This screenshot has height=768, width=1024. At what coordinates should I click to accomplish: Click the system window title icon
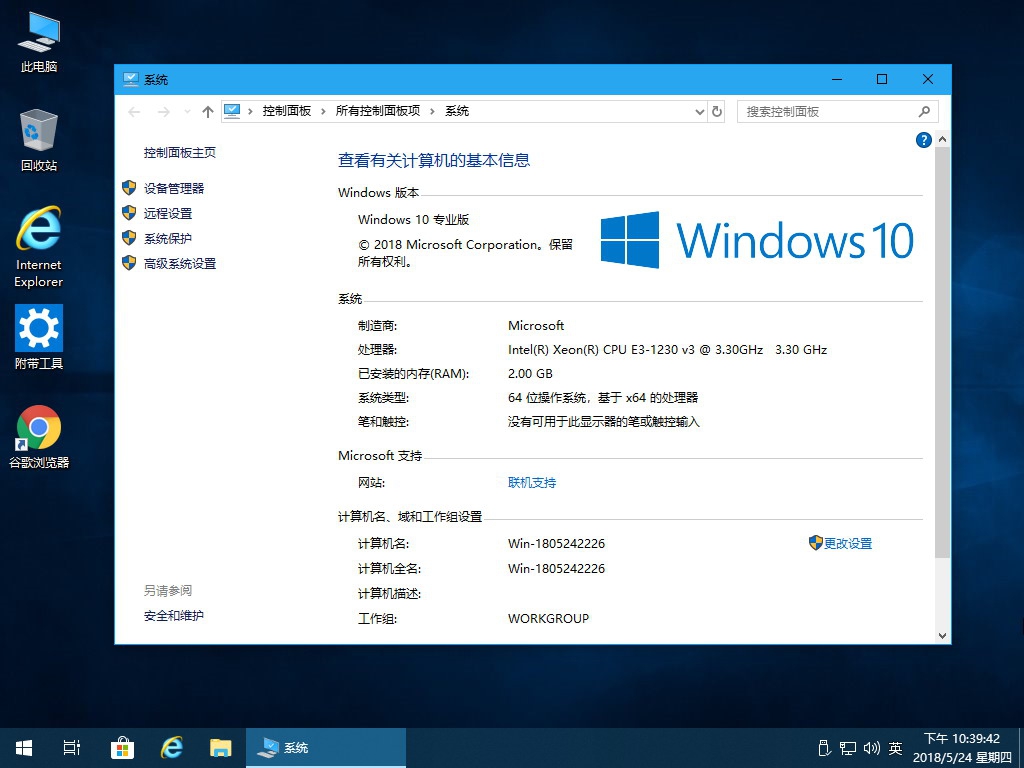[131, 79]
